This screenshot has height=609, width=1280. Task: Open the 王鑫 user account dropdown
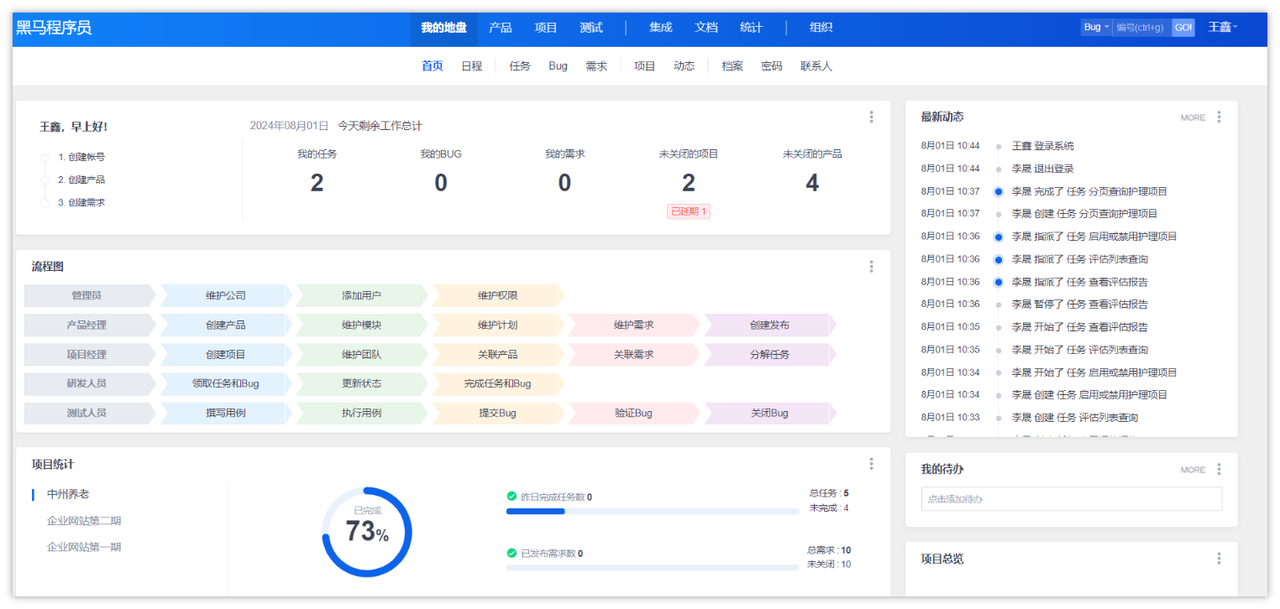pos(1223,27)
